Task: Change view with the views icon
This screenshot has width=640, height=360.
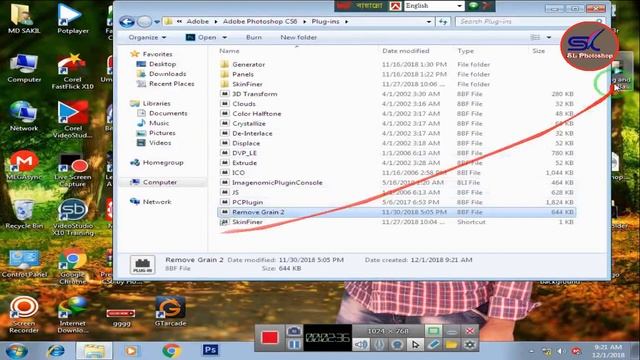Action: [535, 38]
